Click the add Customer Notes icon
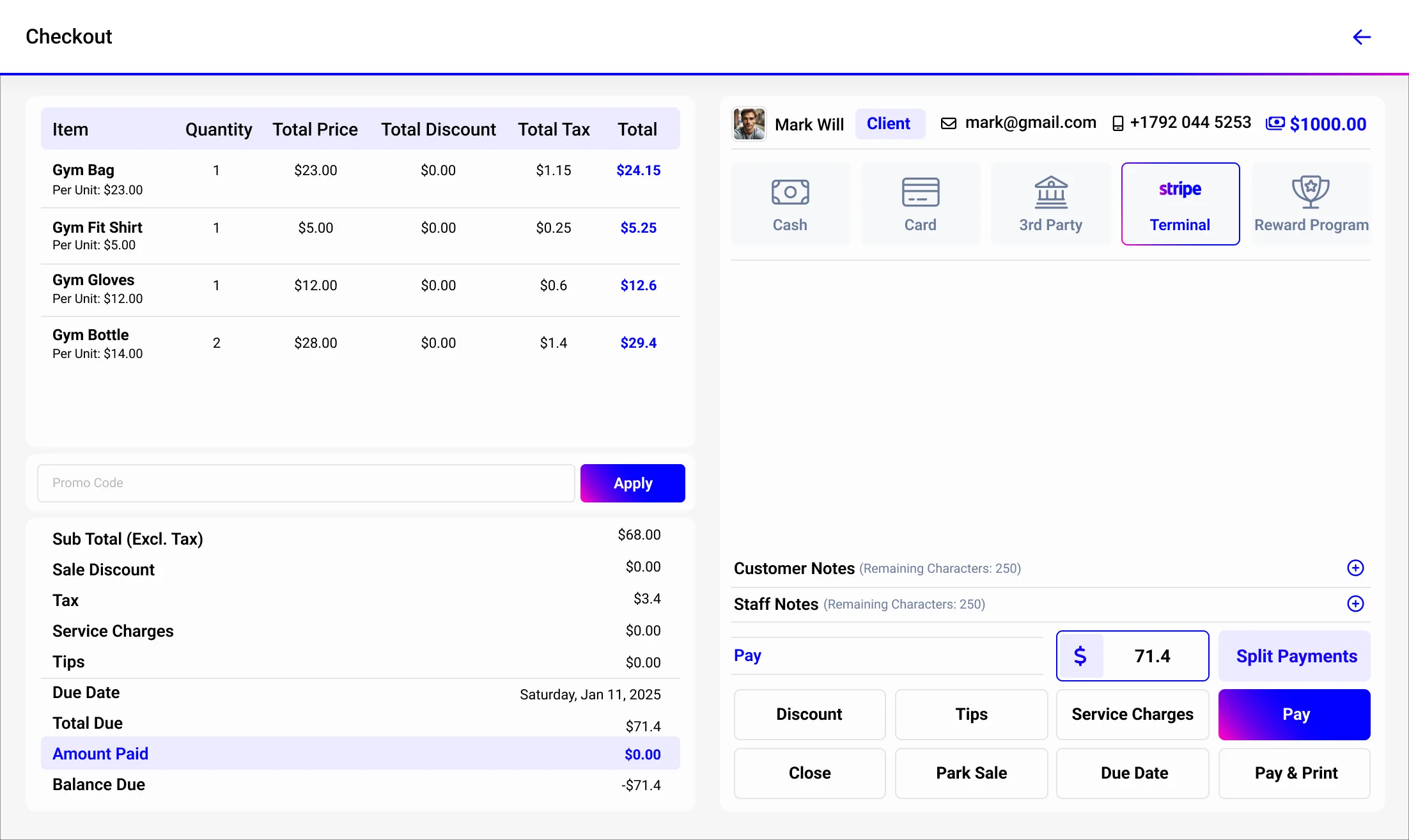This screenshot has height=840, width=1409. click(x=1356, y=568)
